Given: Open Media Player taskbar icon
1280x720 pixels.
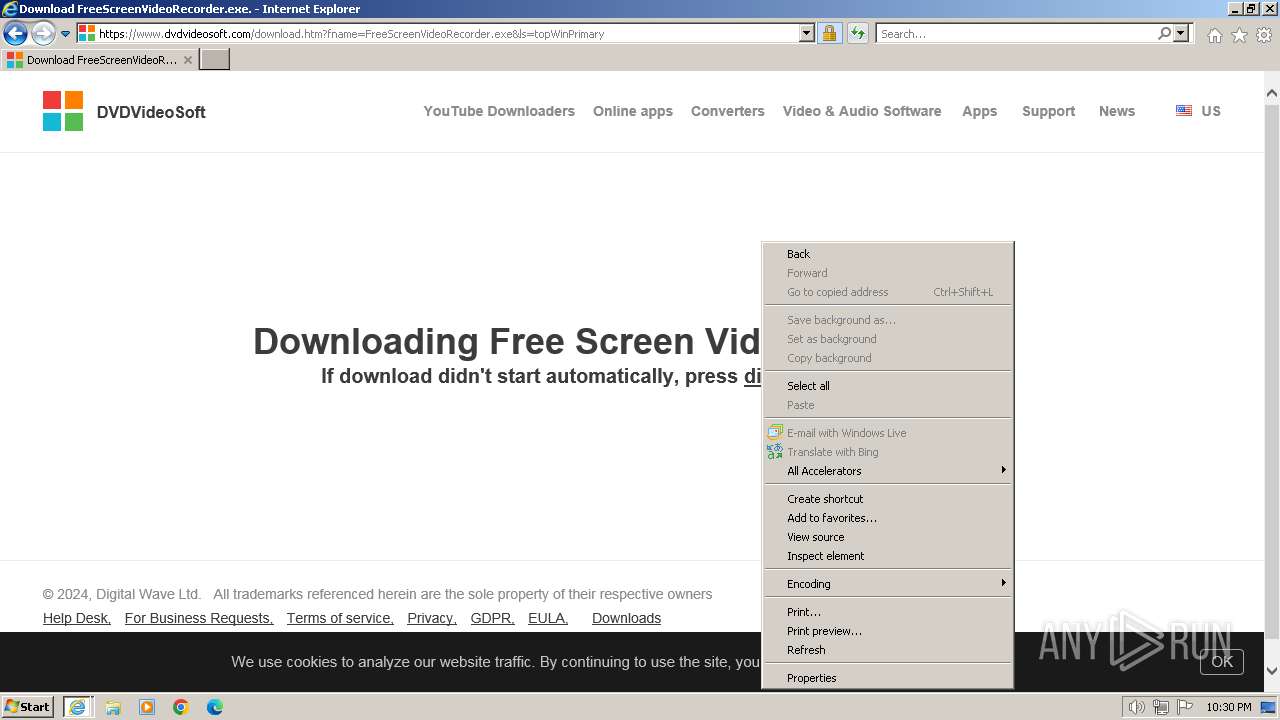Looking at the screenshot, I should pyautogui.click(x=147, y=707).
